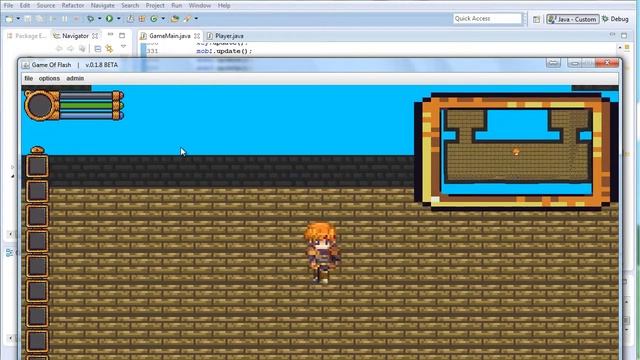640x360 pixels.
Task: Open the Window menu
Action: coord(200,6)
